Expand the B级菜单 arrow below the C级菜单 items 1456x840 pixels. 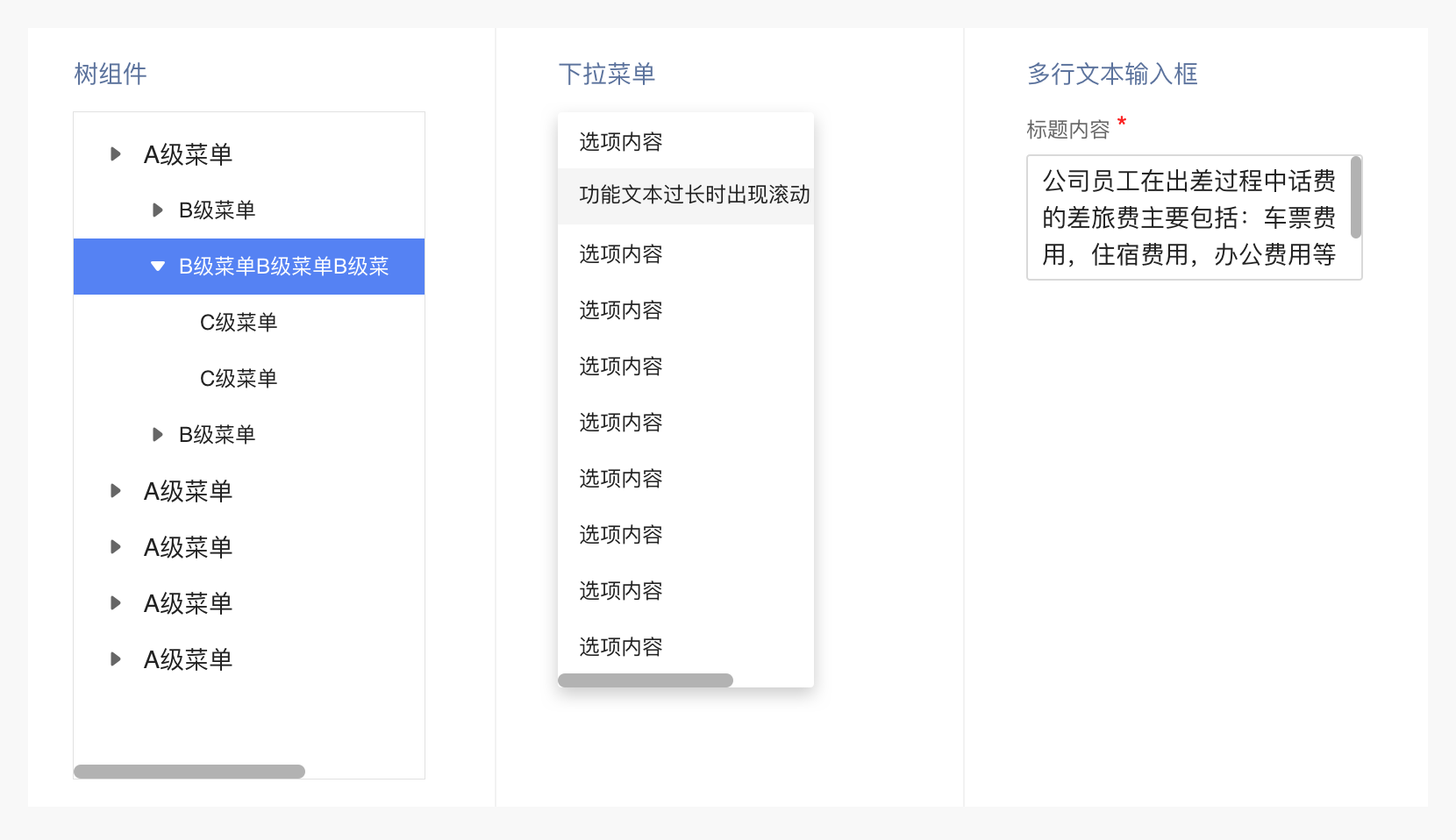click(x=158, y=435)
